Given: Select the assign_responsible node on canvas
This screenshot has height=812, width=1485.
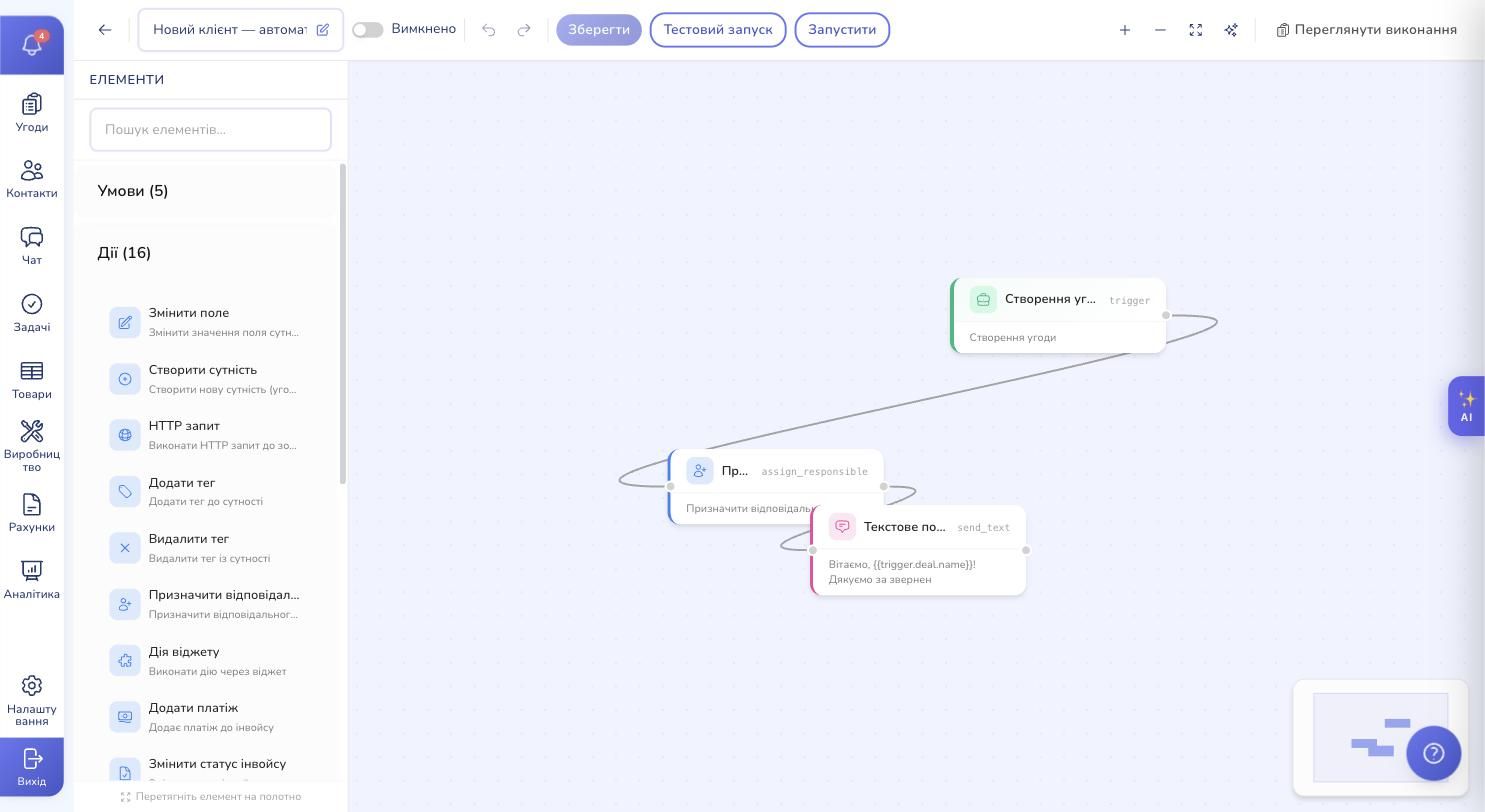Looking at the screenshot, I should click(x=776, y=487).
